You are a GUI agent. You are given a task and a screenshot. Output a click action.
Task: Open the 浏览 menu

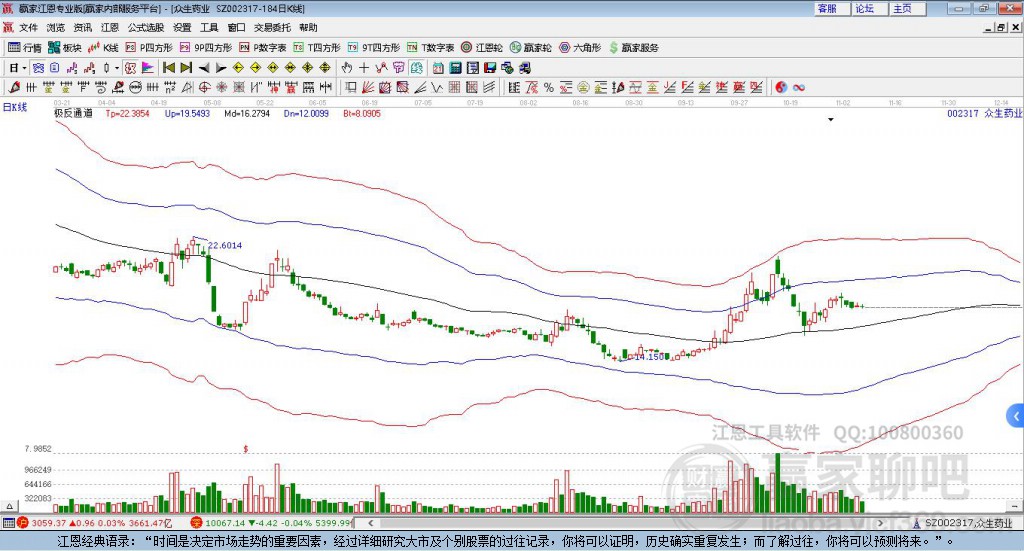click(56, 27)
